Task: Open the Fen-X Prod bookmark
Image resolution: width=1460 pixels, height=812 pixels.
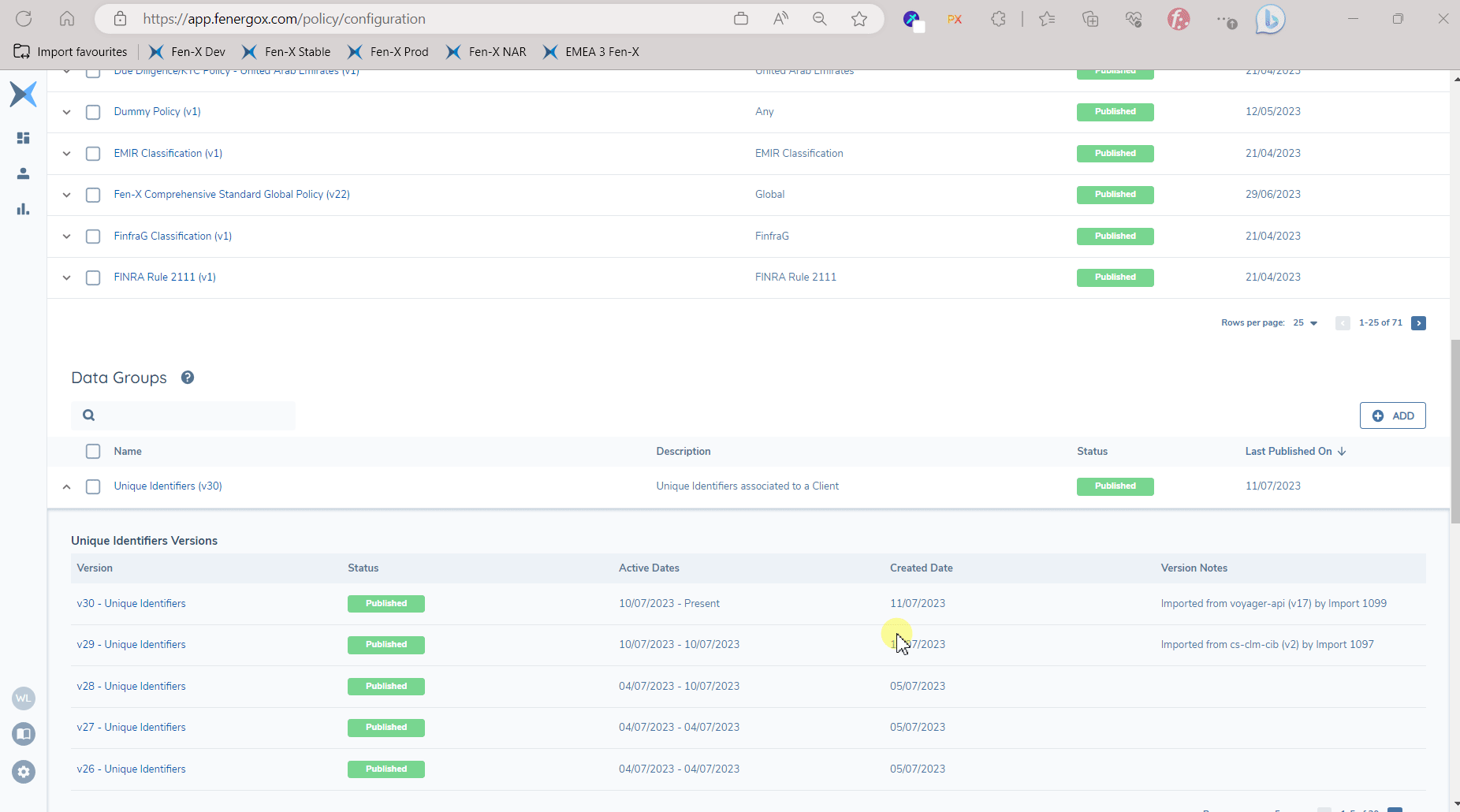Action: 389,52
